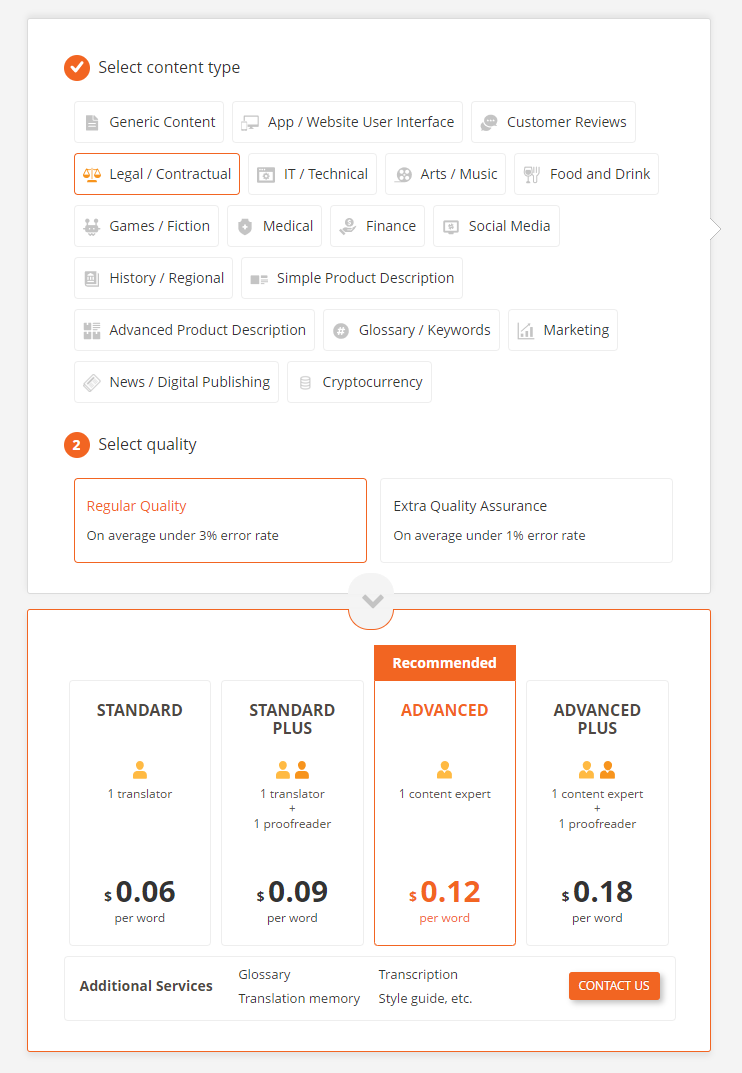The image size is (742, 1073).
Task: Choose the Advanced Plus pricing plan
Action: tap(597, 813)
